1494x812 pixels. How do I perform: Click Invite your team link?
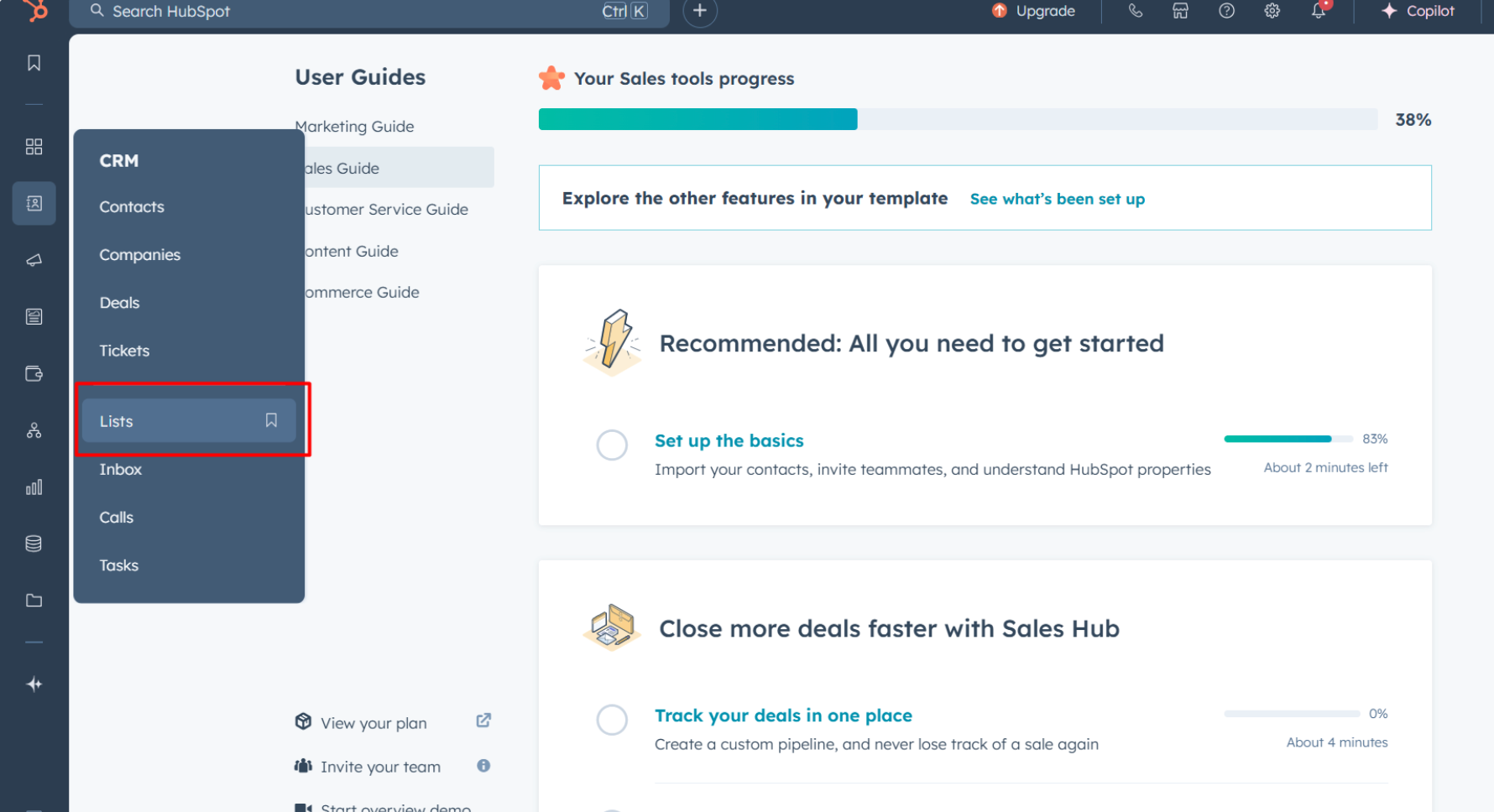(x=380, y=767)
